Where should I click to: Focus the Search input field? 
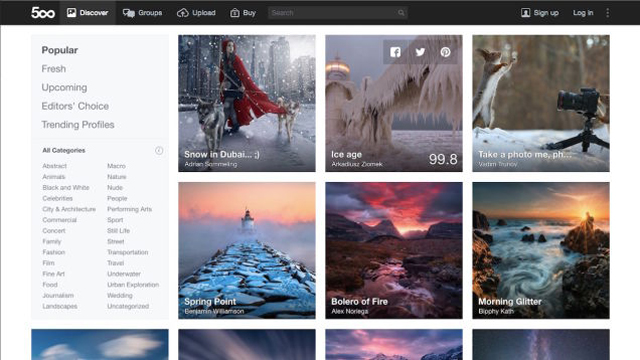coord(338,13)
